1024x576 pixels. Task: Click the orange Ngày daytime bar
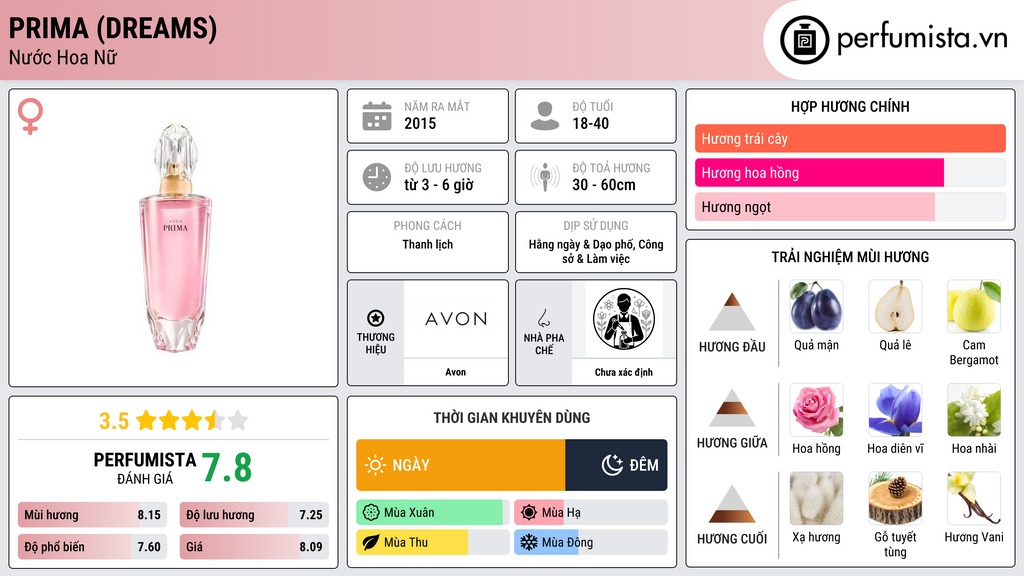(460, 465)
